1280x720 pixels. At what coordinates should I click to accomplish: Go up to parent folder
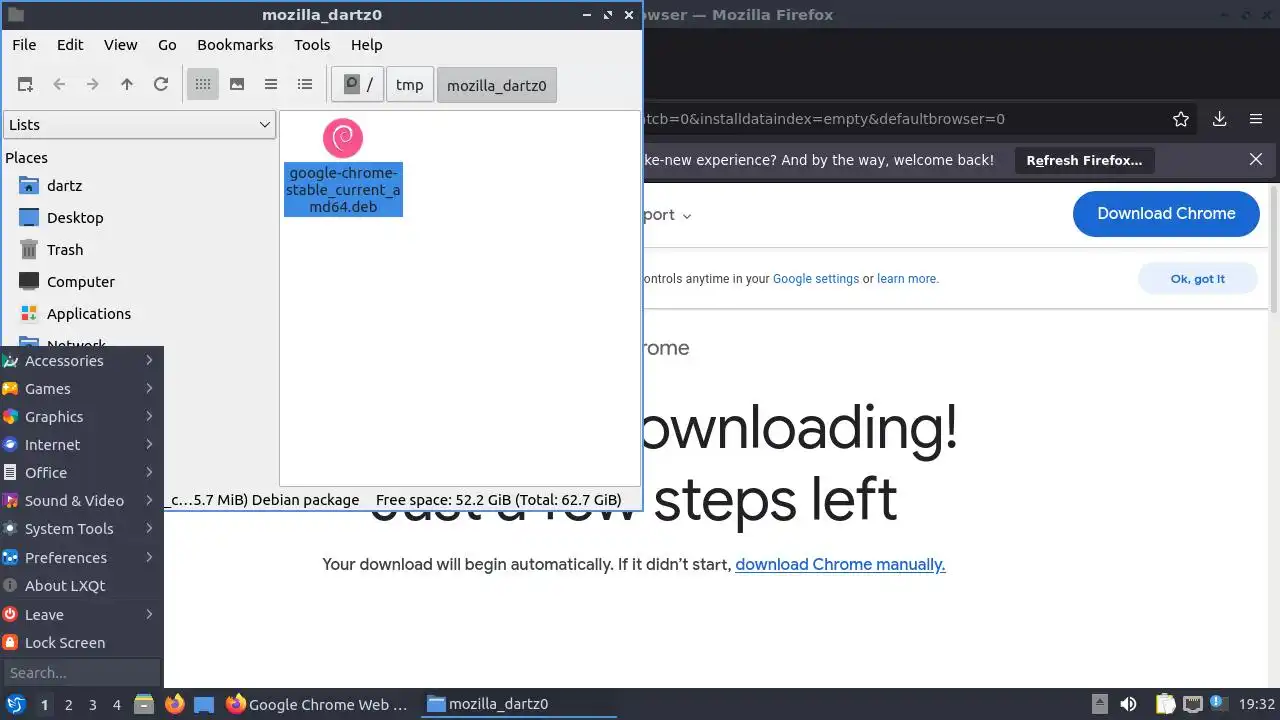(127, 85)
